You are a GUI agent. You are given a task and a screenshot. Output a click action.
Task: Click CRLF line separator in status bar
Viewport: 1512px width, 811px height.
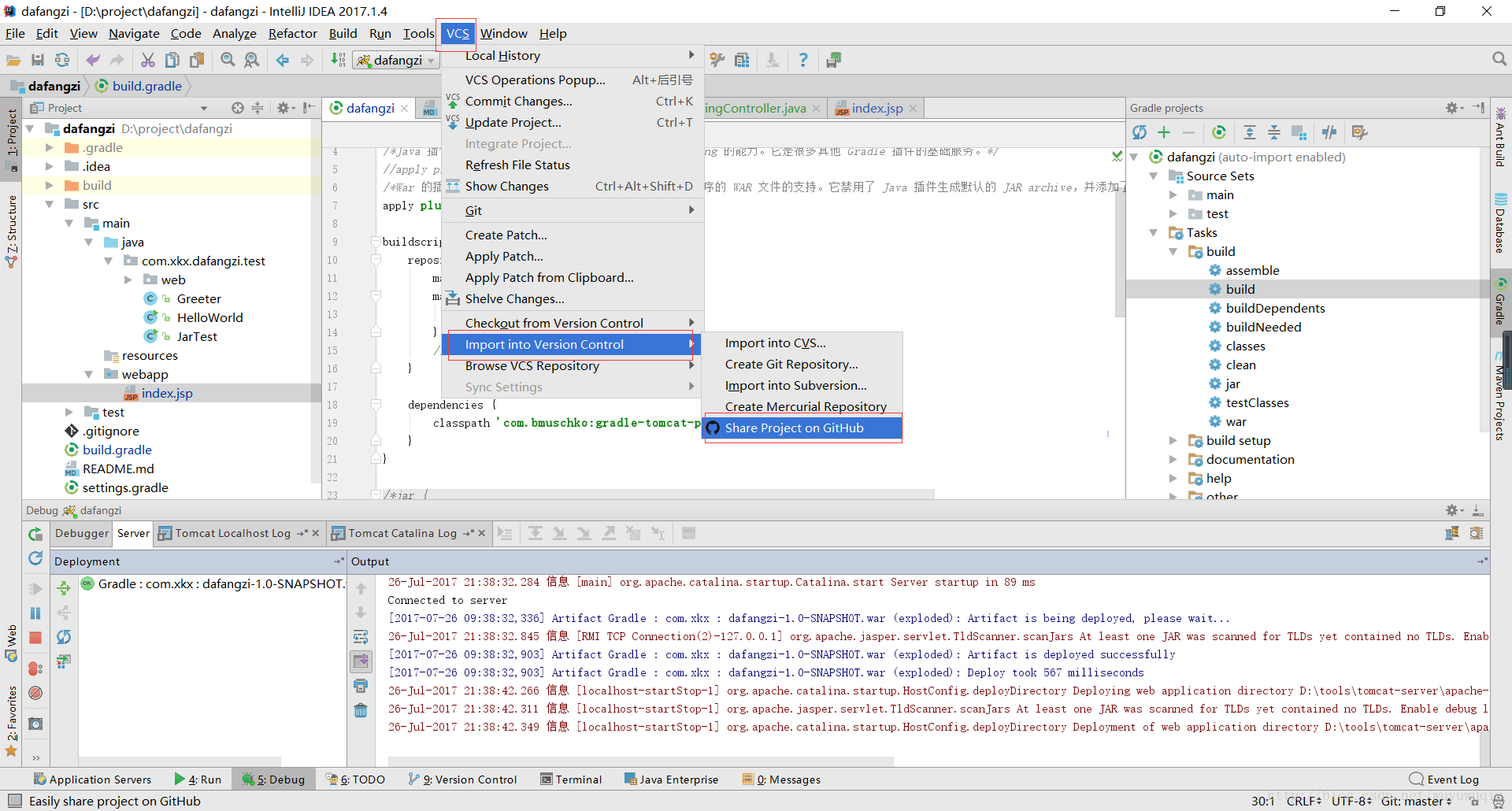click(x=1304, y=801)
